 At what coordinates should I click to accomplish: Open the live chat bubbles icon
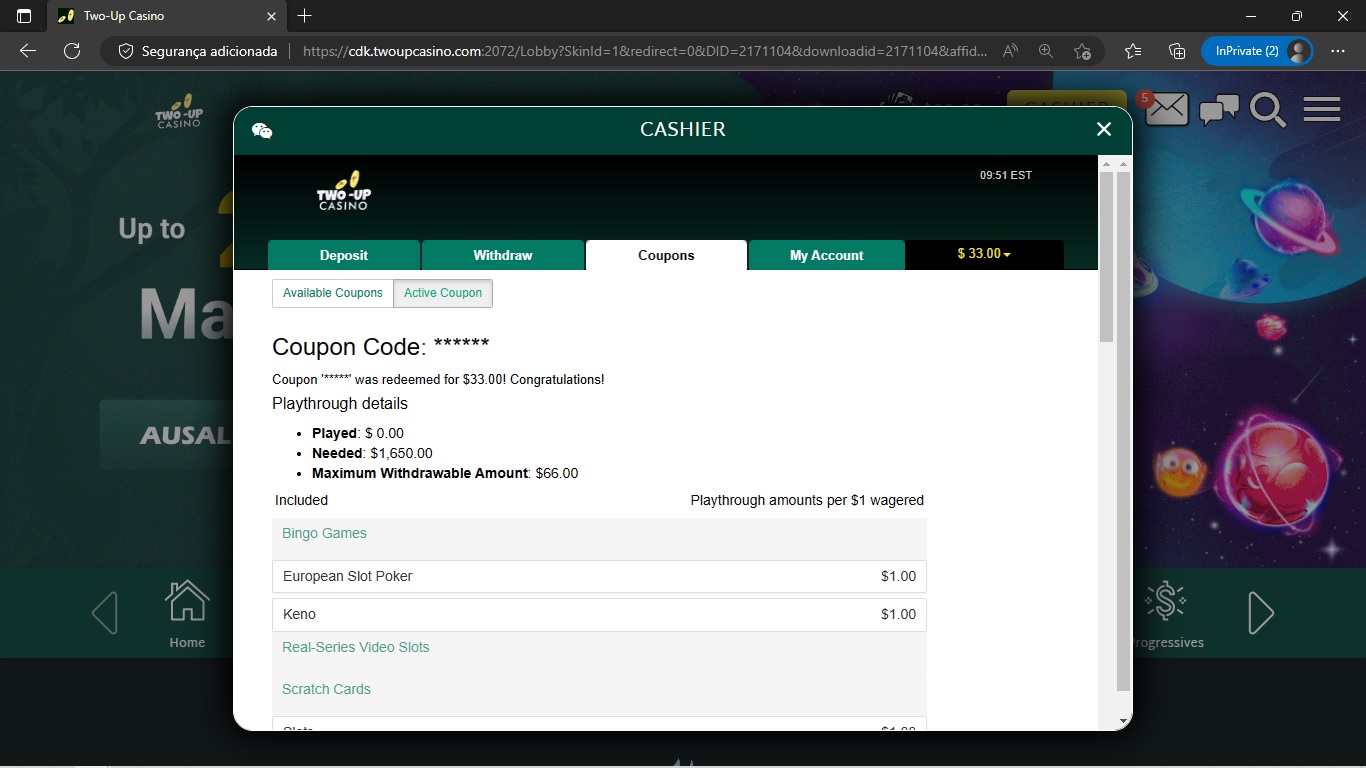click(x=1219, y=110)
